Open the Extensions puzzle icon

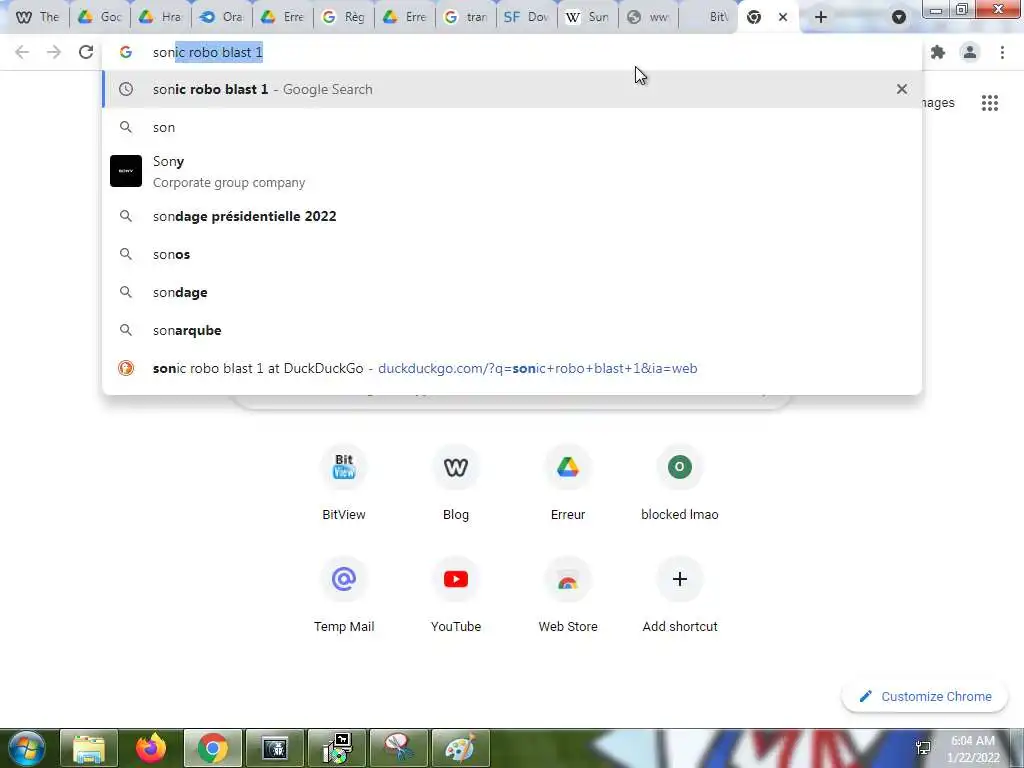(938, 52)
